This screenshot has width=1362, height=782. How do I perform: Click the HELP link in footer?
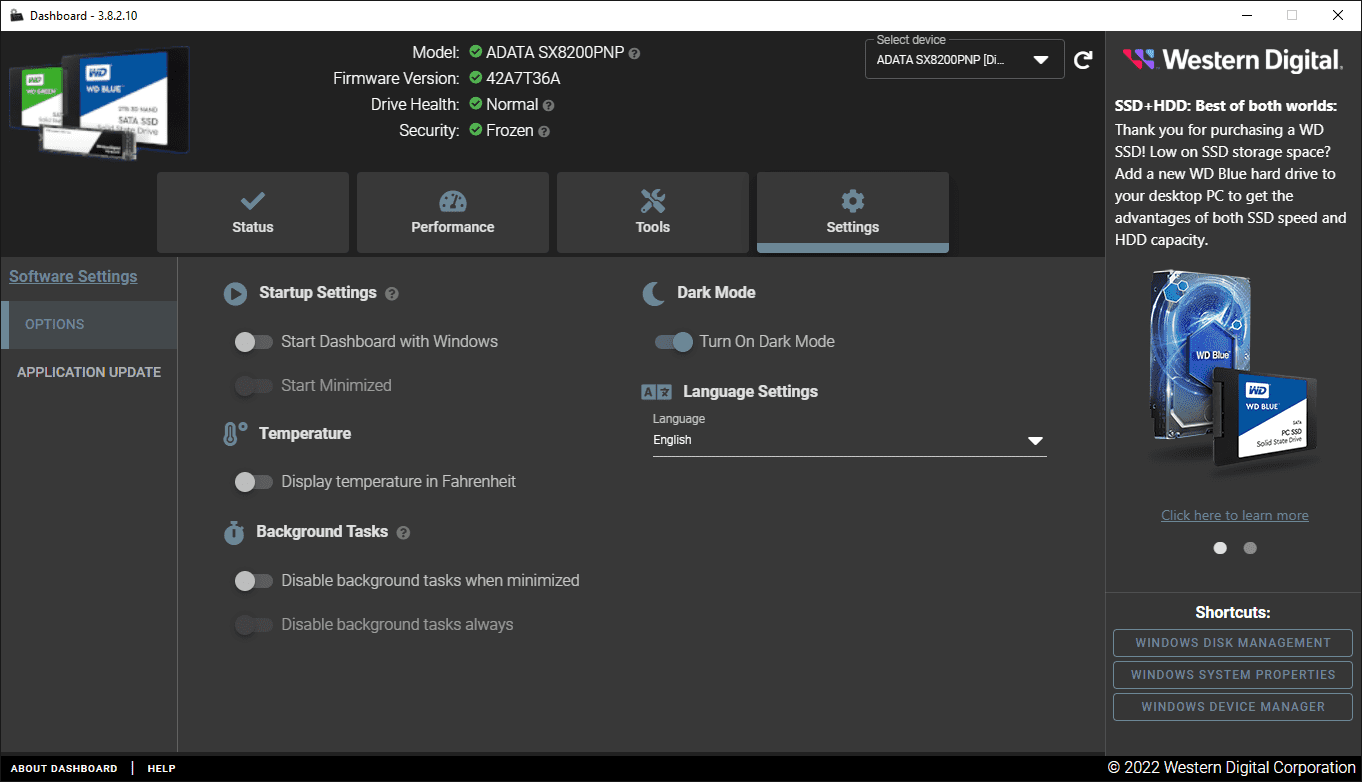(x=161, y=769)
